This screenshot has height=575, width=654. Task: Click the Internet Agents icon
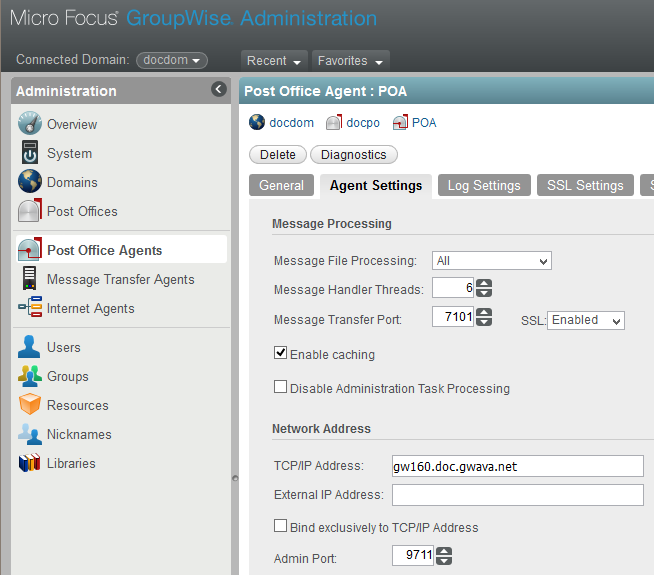click(30, 307)
